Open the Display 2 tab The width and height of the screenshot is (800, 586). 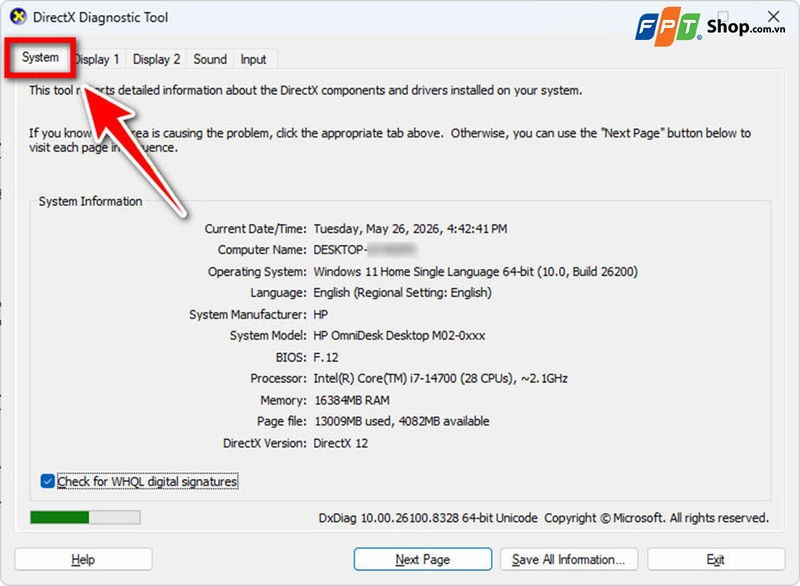point(156,59)
